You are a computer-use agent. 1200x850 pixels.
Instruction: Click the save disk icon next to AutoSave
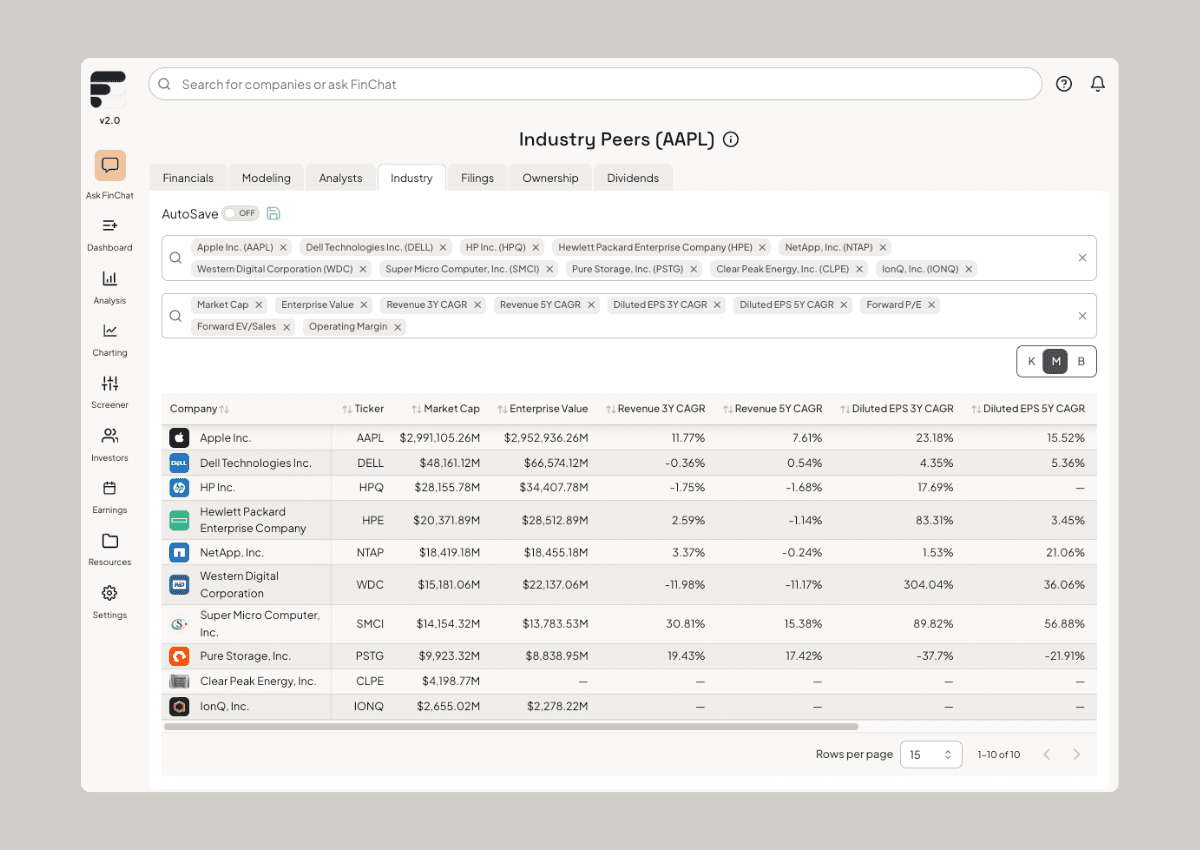coord(274,213)
